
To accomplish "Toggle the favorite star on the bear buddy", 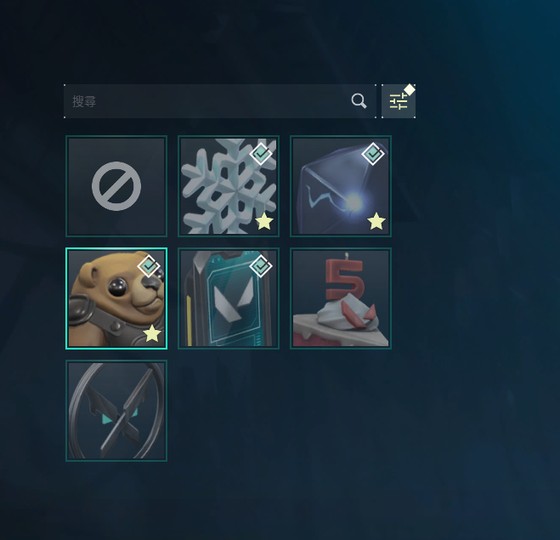I will (x=152, y=334).
